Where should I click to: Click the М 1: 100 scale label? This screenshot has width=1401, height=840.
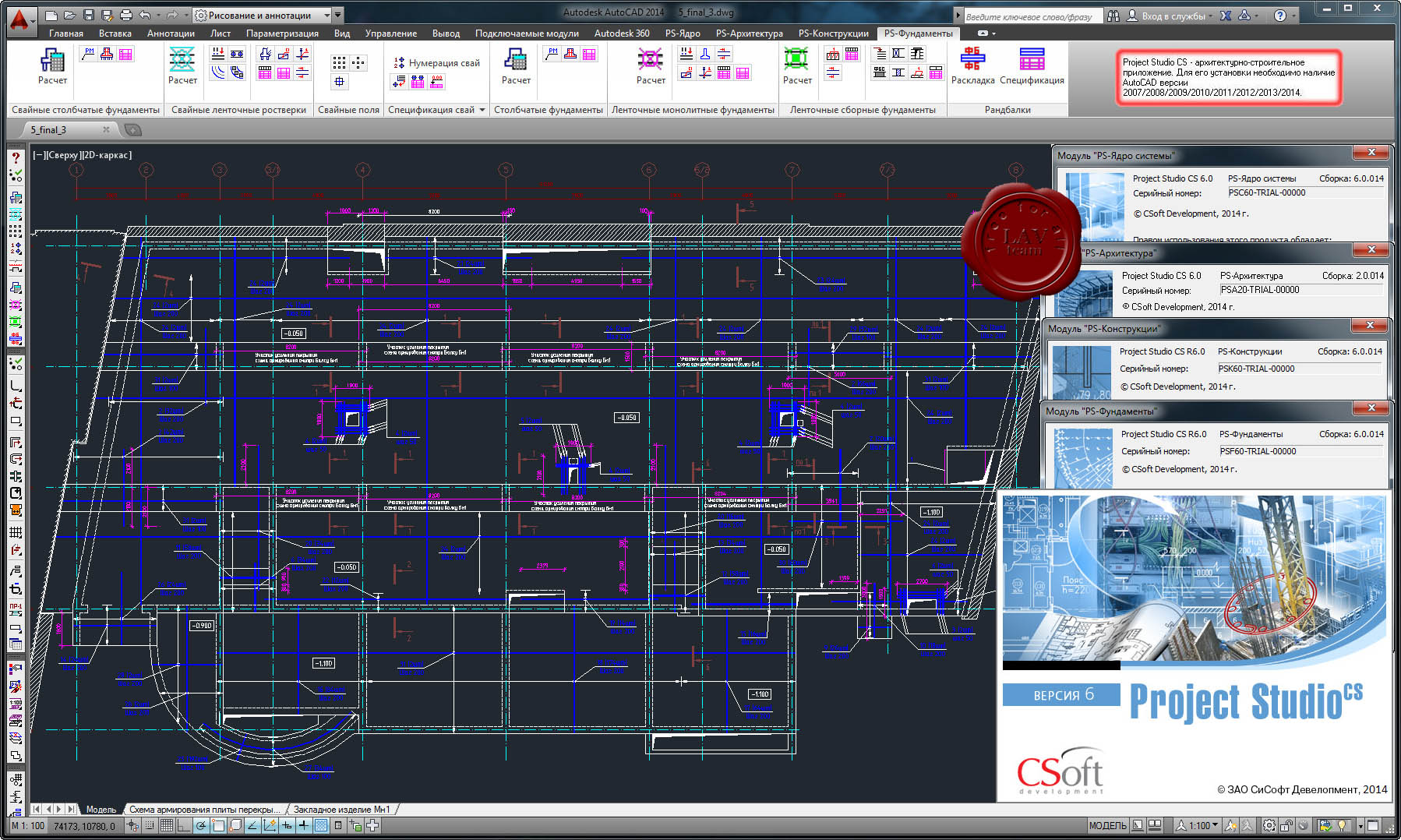(x=28, y=826)
